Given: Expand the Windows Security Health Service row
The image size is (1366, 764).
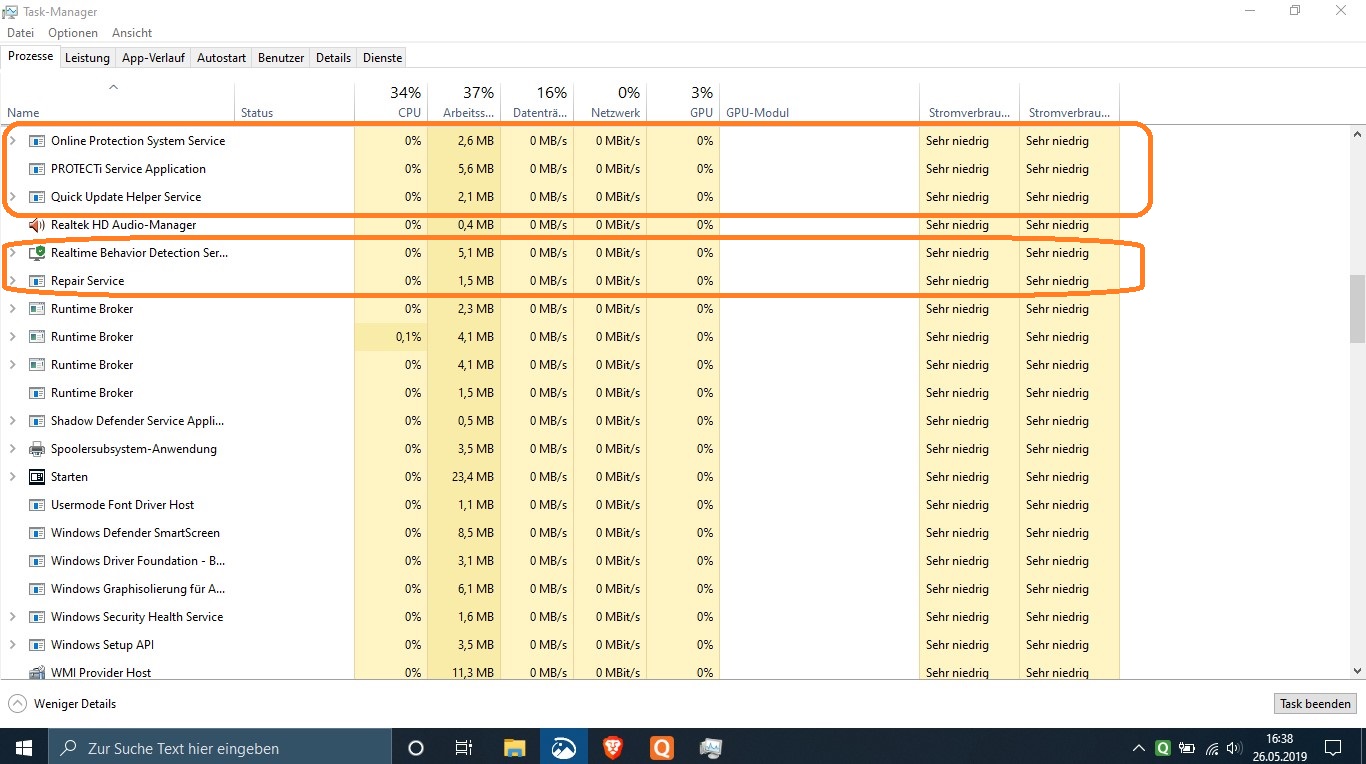Looking at the screenshot, I should [x=13, y=617].
